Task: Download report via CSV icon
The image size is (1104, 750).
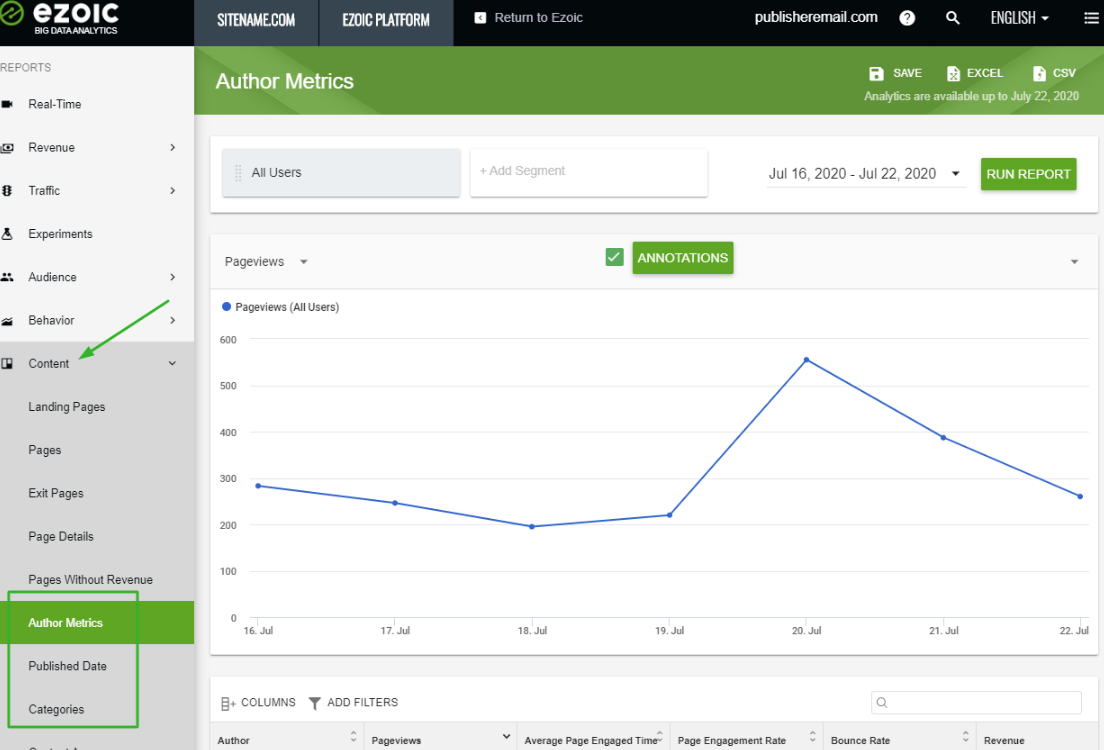Action: (x=1039, y=74)
